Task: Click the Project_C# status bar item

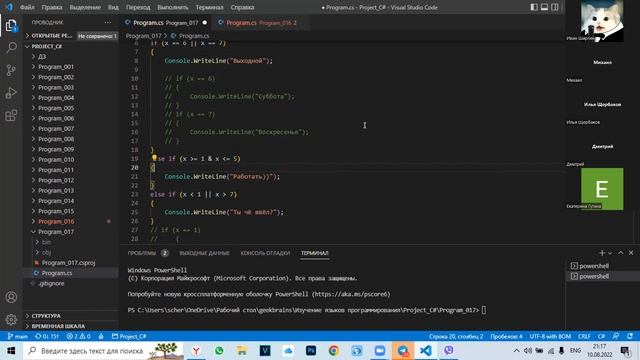Action: (129, 336)
